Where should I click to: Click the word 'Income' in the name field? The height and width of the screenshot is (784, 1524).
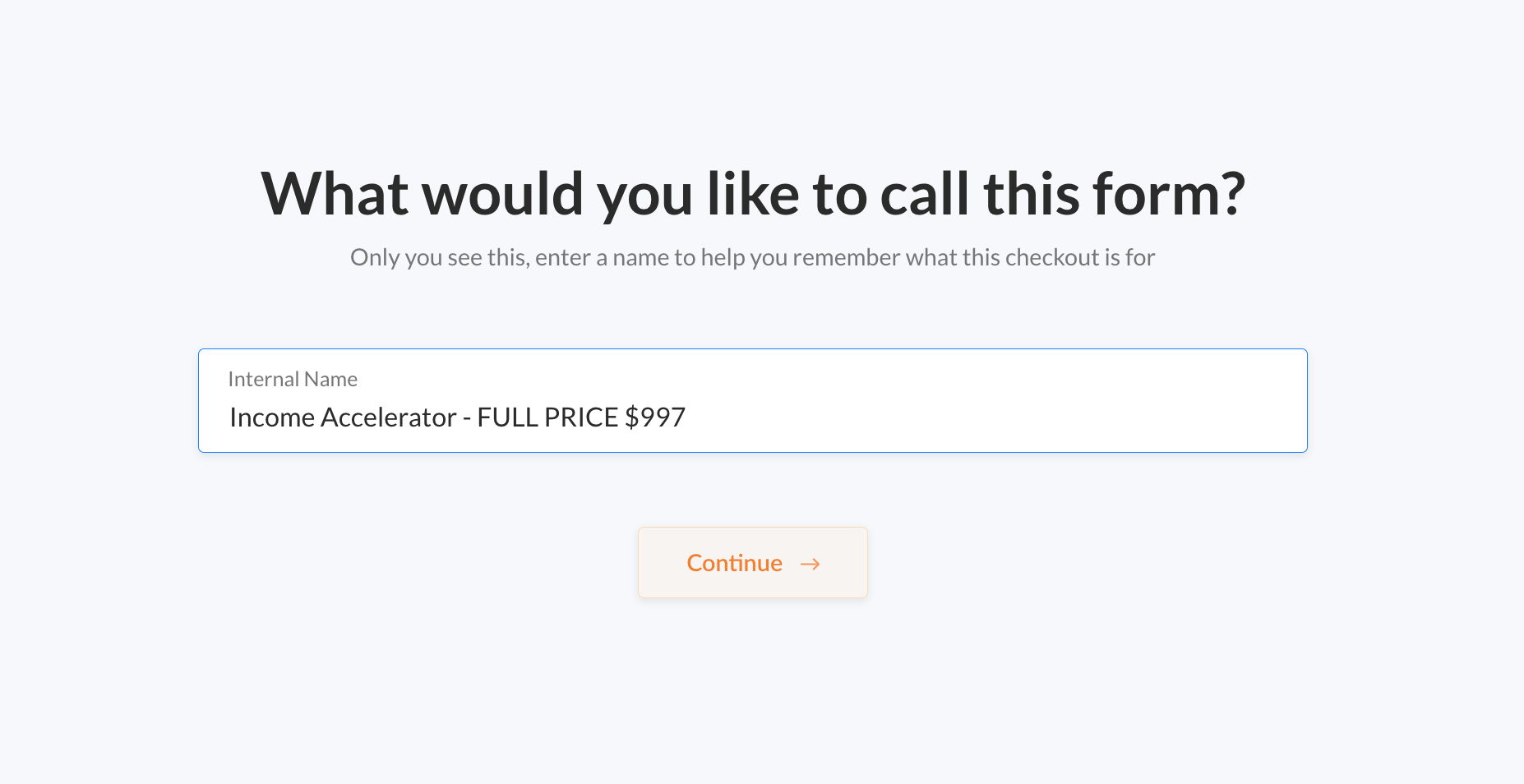pyautogui.click(x=272, y=417)
